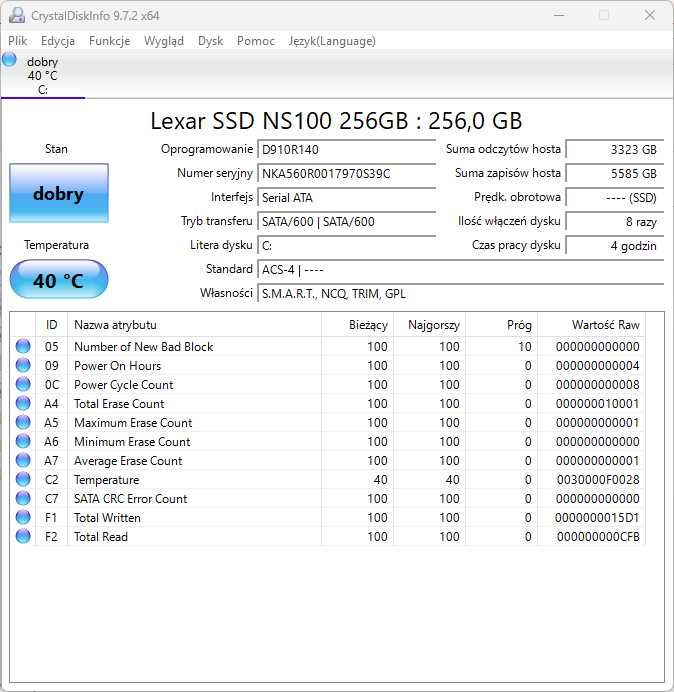Viewport: 674px width, 692px height.
Task: Close the CrystalDiskInfo window
Action: point(650,15)
